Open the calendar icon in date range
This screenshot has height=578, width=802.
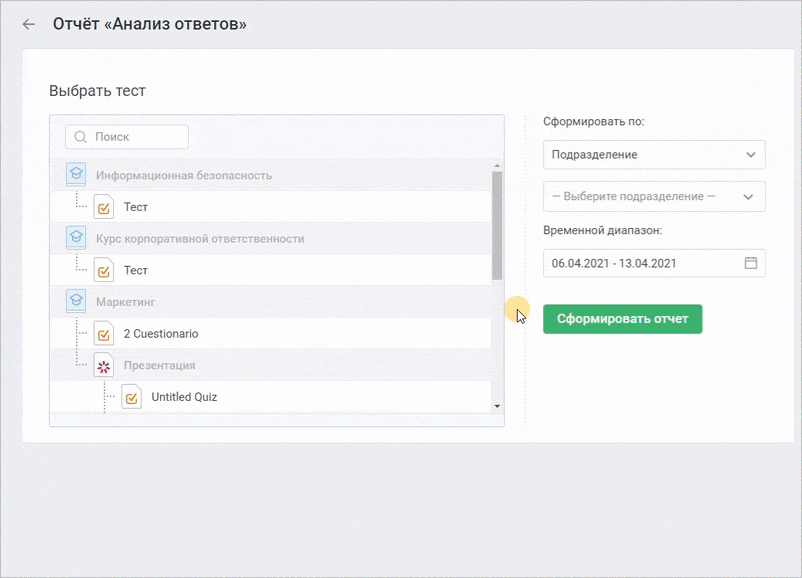click(750, 263)
